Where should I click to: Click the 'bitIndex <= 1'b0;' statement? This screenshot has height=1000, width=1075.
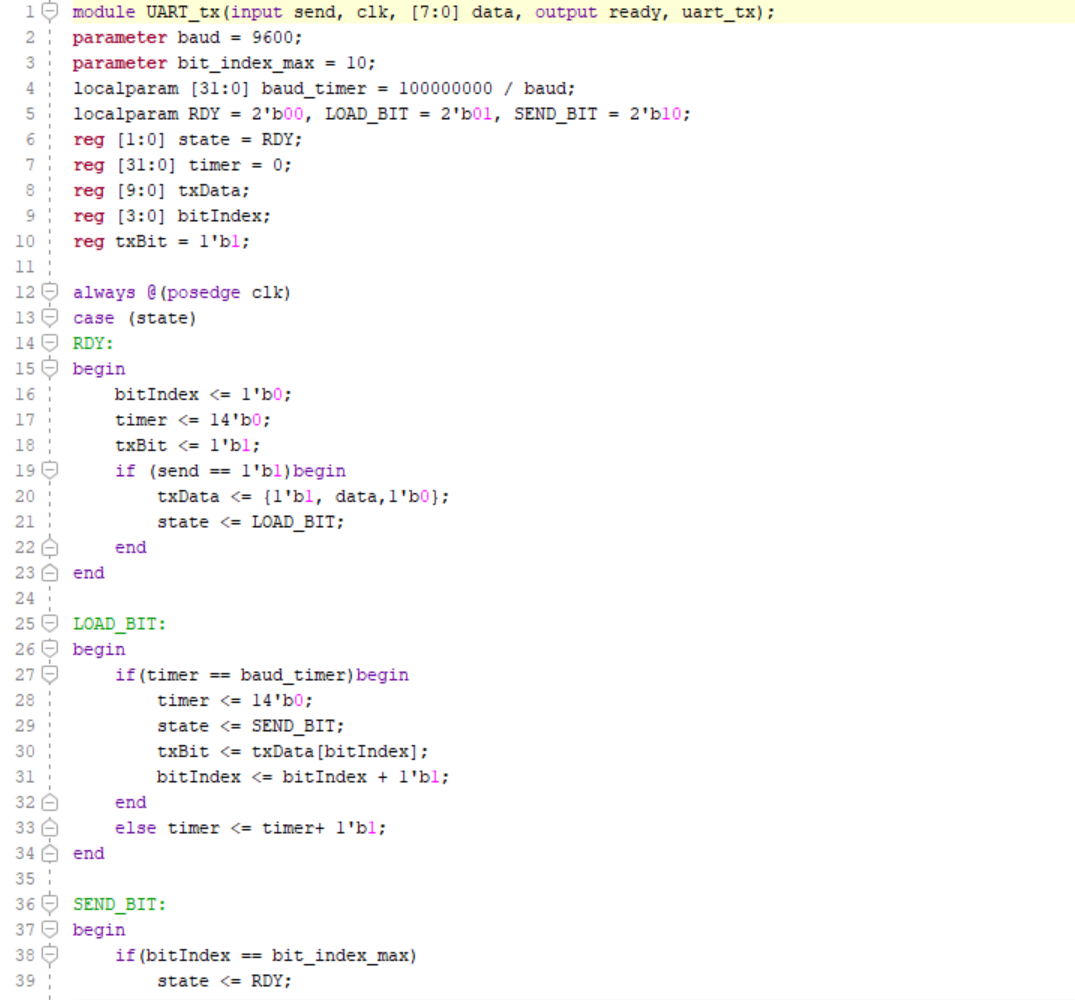[x=203, y=394]
